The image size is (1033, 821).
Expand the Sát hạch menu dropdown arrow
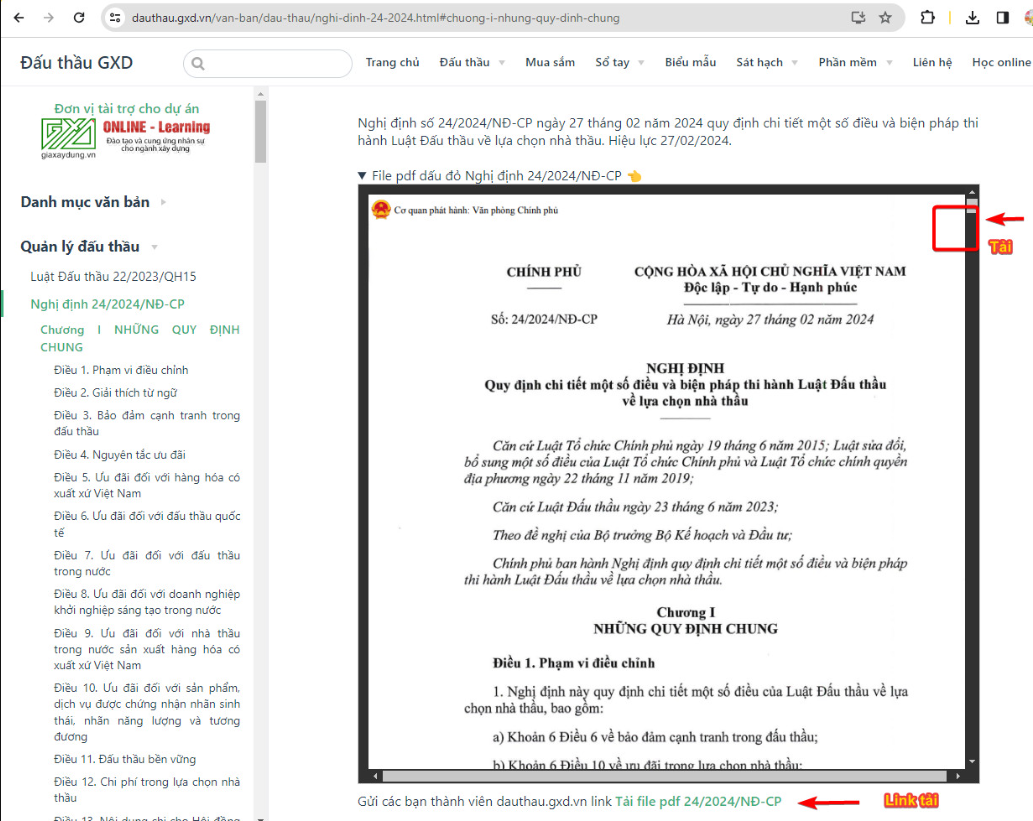coord(795,63)
